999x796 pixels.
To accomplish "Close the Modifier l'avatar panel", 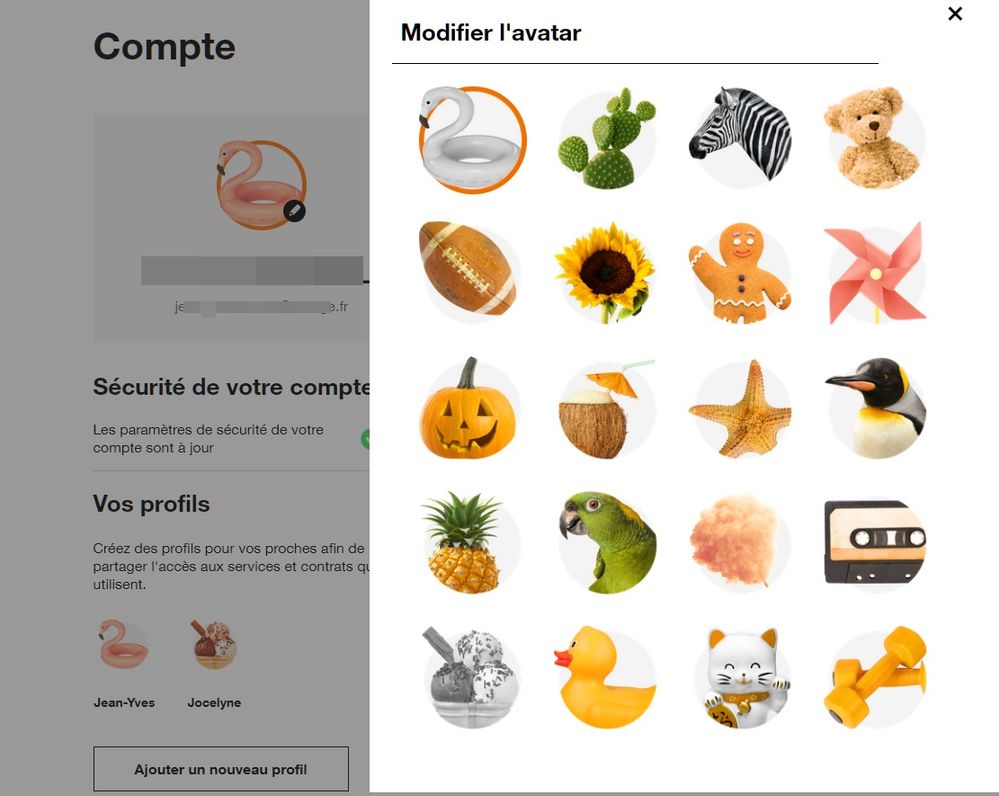I will point(954,13).
